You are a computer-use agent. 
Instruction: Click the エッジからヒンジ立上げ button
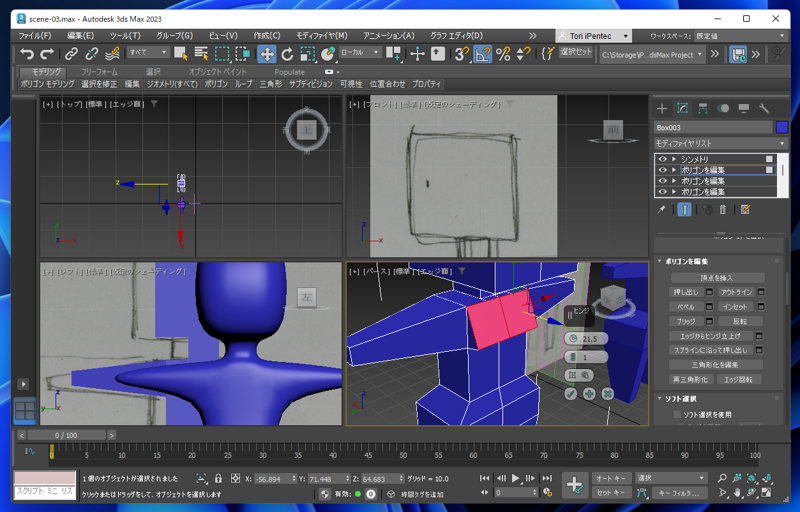(x=711, y=336)
